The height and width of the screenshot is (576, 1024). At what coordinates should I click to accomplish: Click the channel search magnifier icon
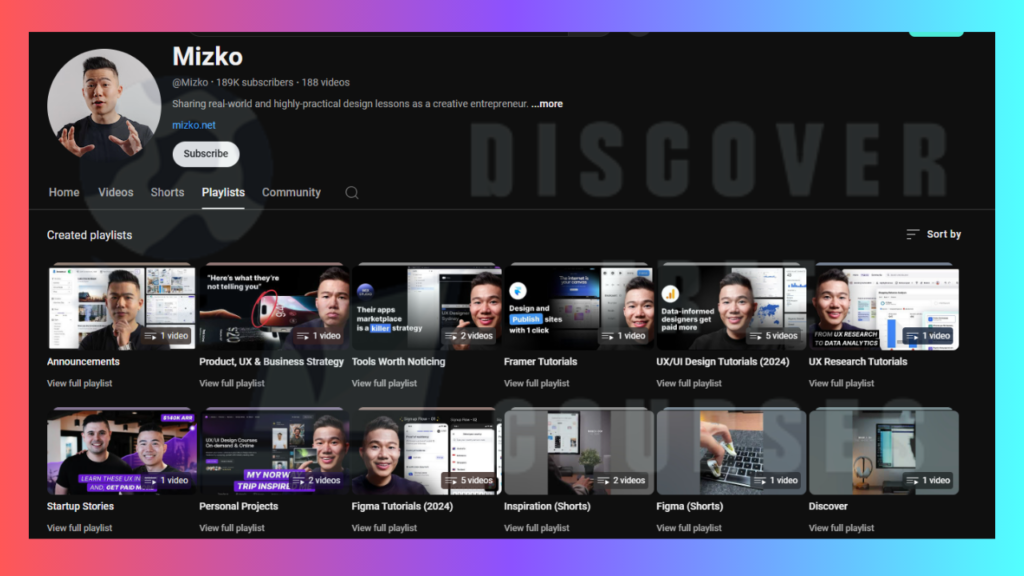point(351,193)
